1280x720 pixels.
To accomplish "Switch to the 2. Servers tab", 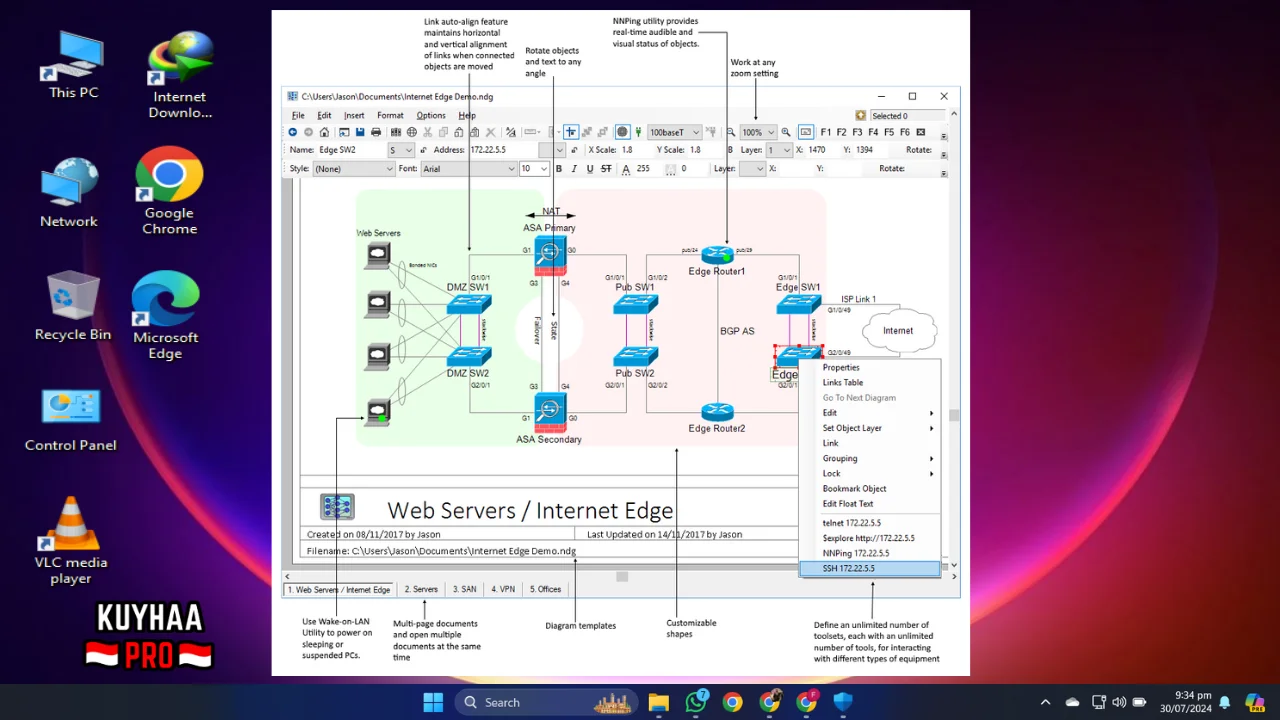I will point(421,589).
